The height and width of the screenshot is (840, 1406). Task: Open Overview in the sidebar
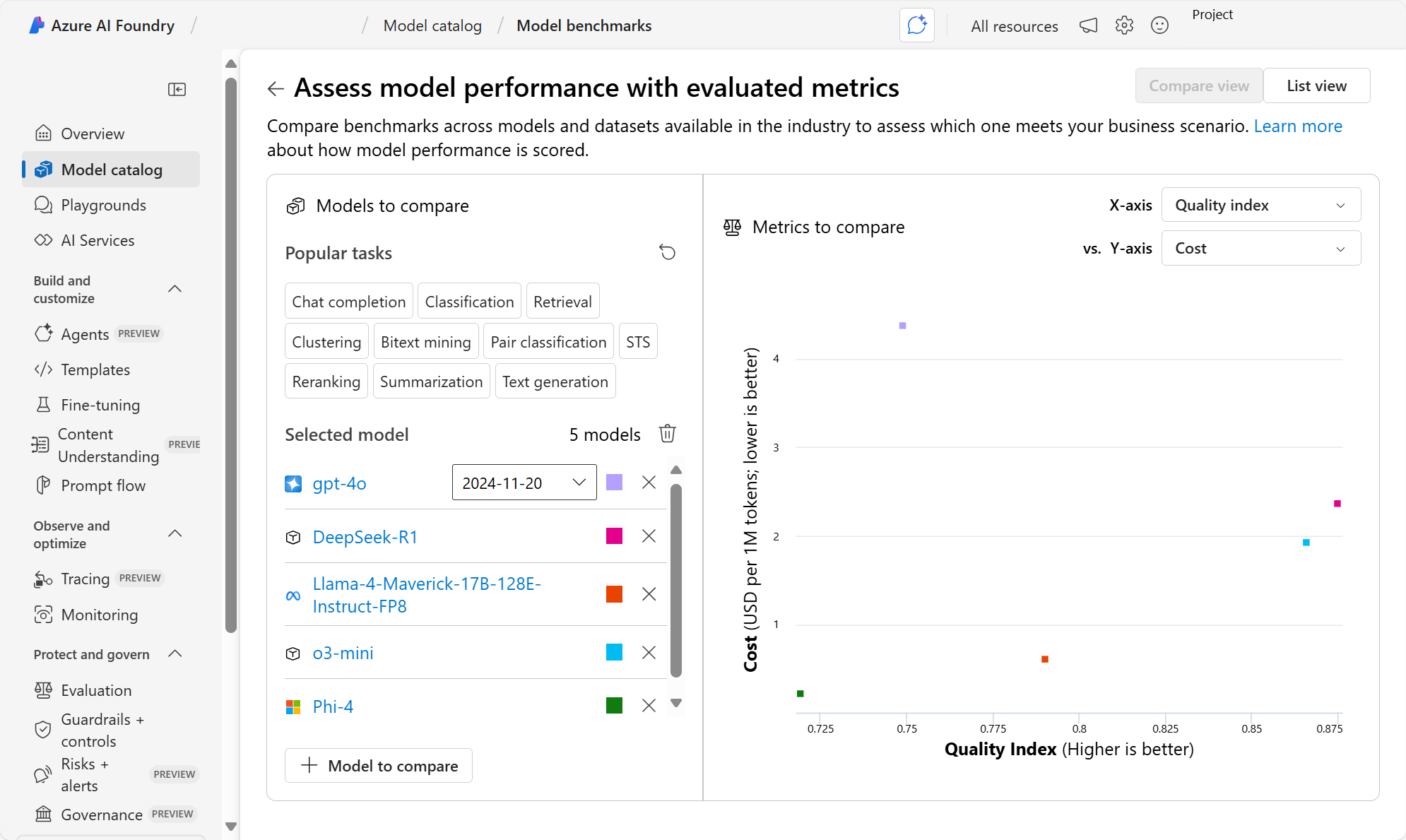(111, 134)
